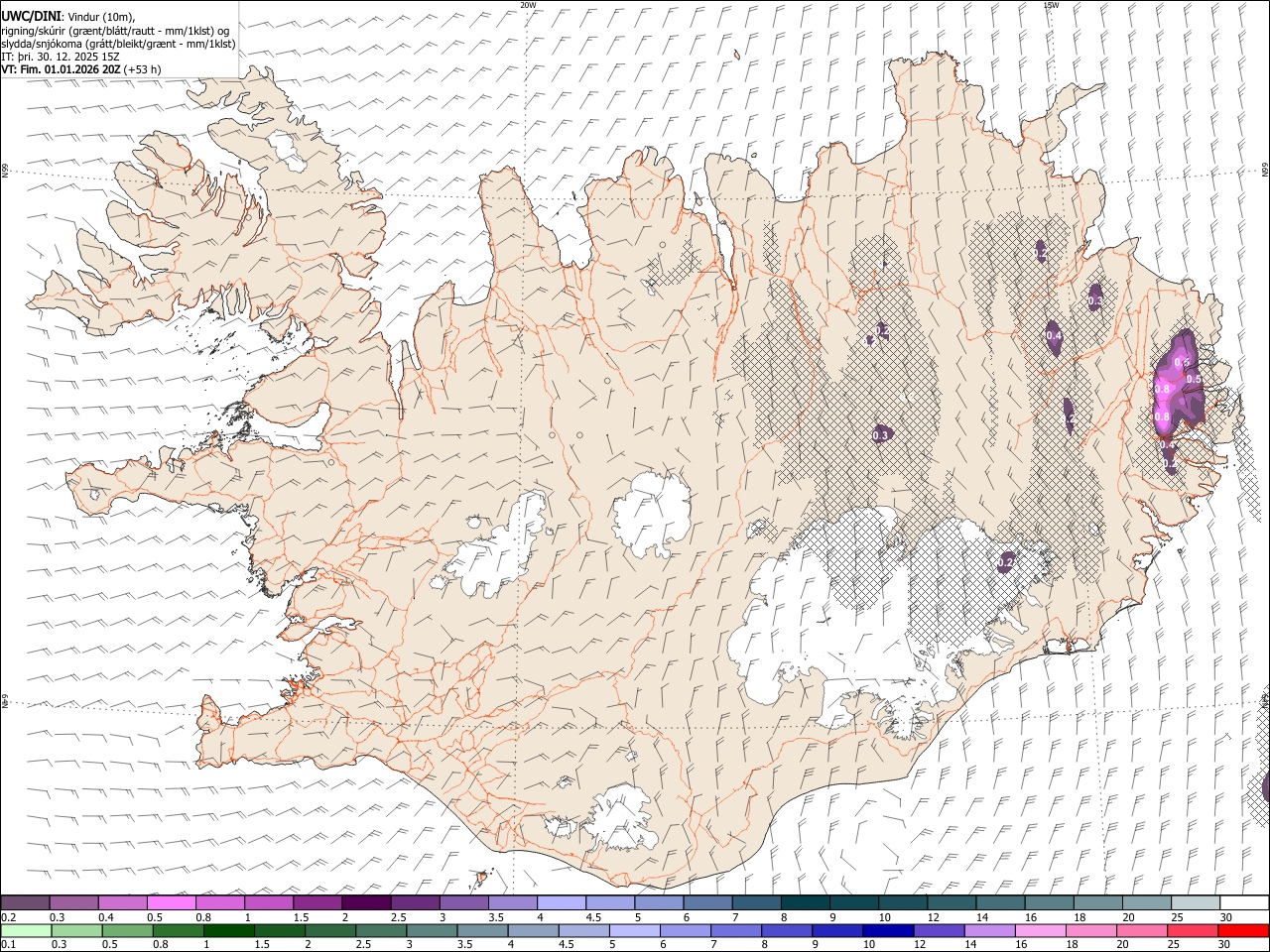Click the lilac 14–16 rain legend swatch

(988, 930)
